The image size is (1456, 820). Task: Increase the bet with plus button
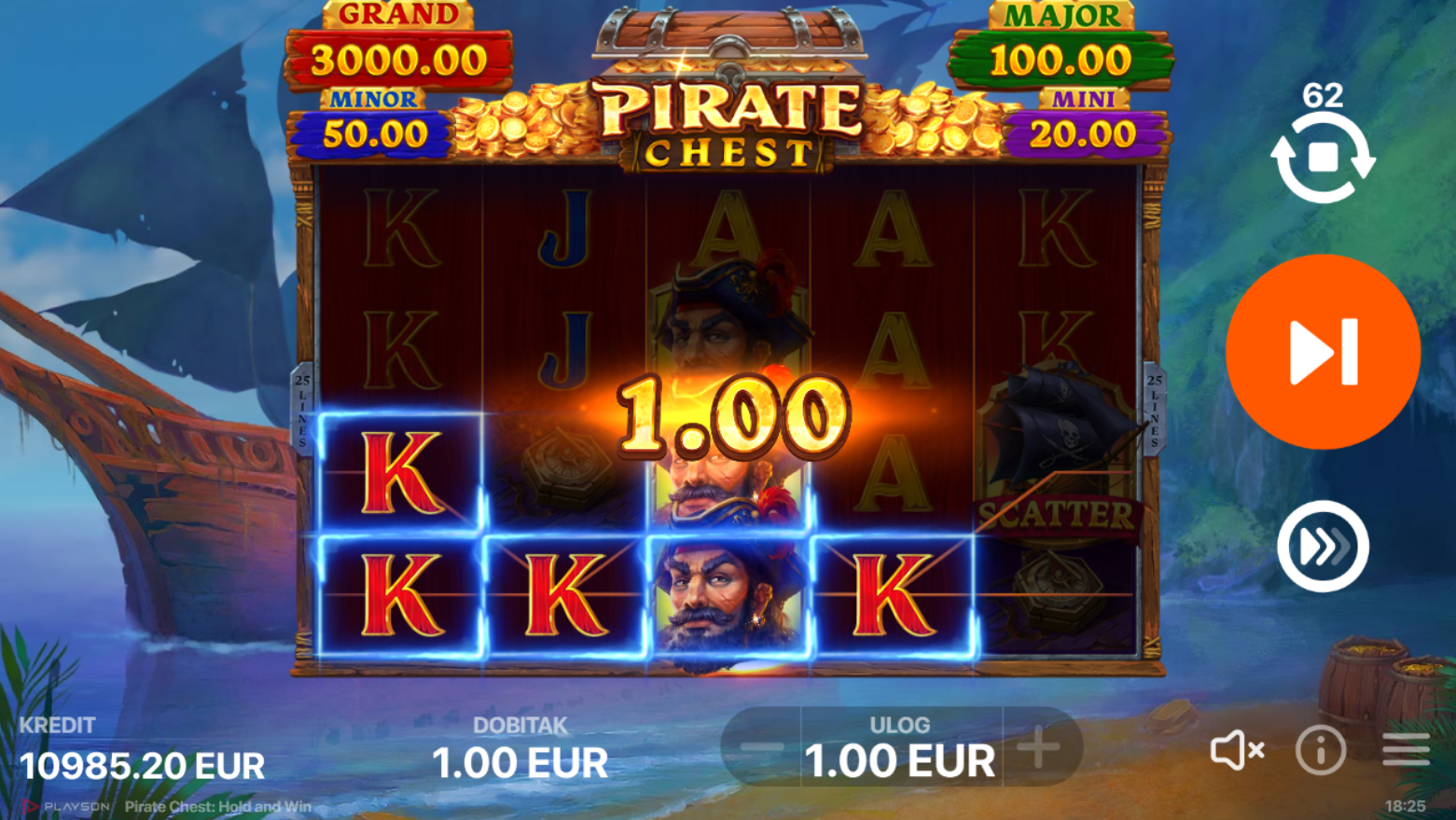point(1040,747)
